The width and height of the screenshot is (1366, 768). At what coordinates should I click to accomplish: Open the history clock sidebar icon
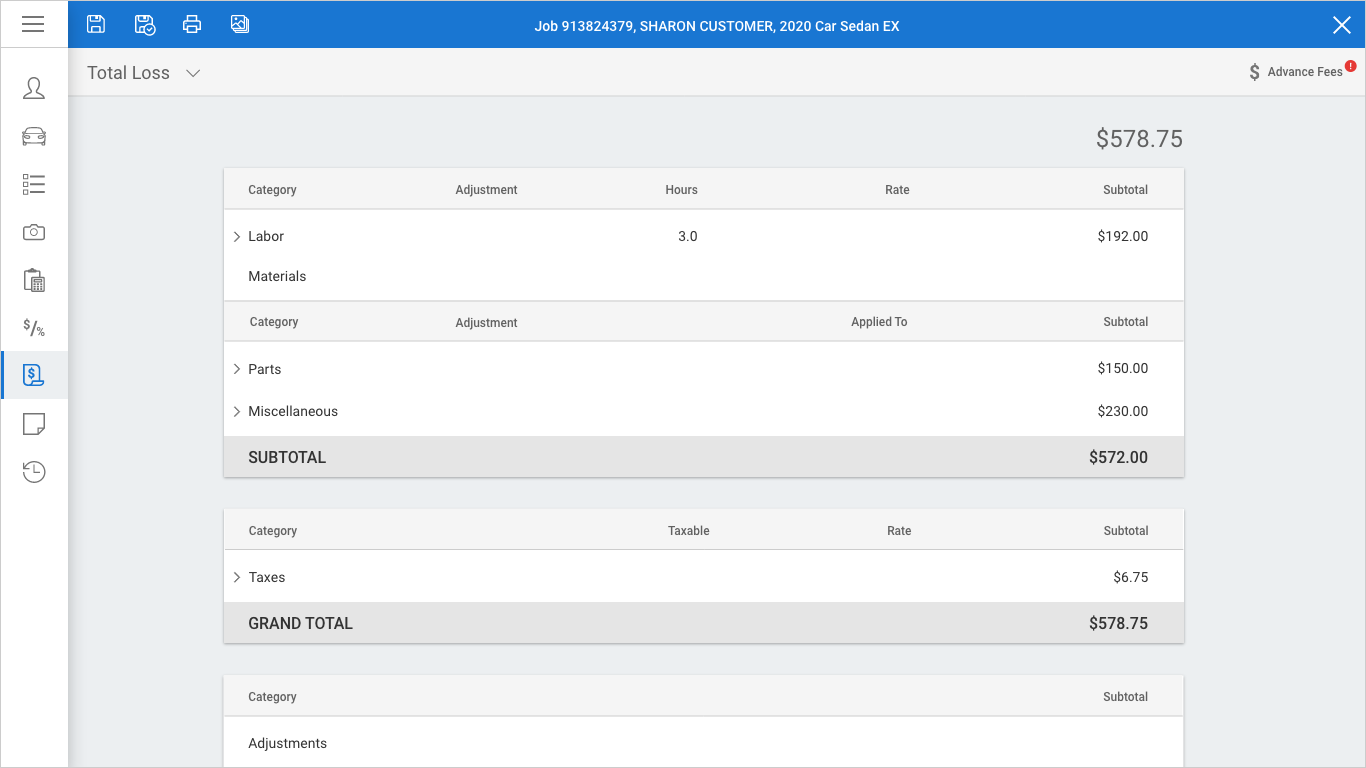pyautogui.click(x=34, y=472)
